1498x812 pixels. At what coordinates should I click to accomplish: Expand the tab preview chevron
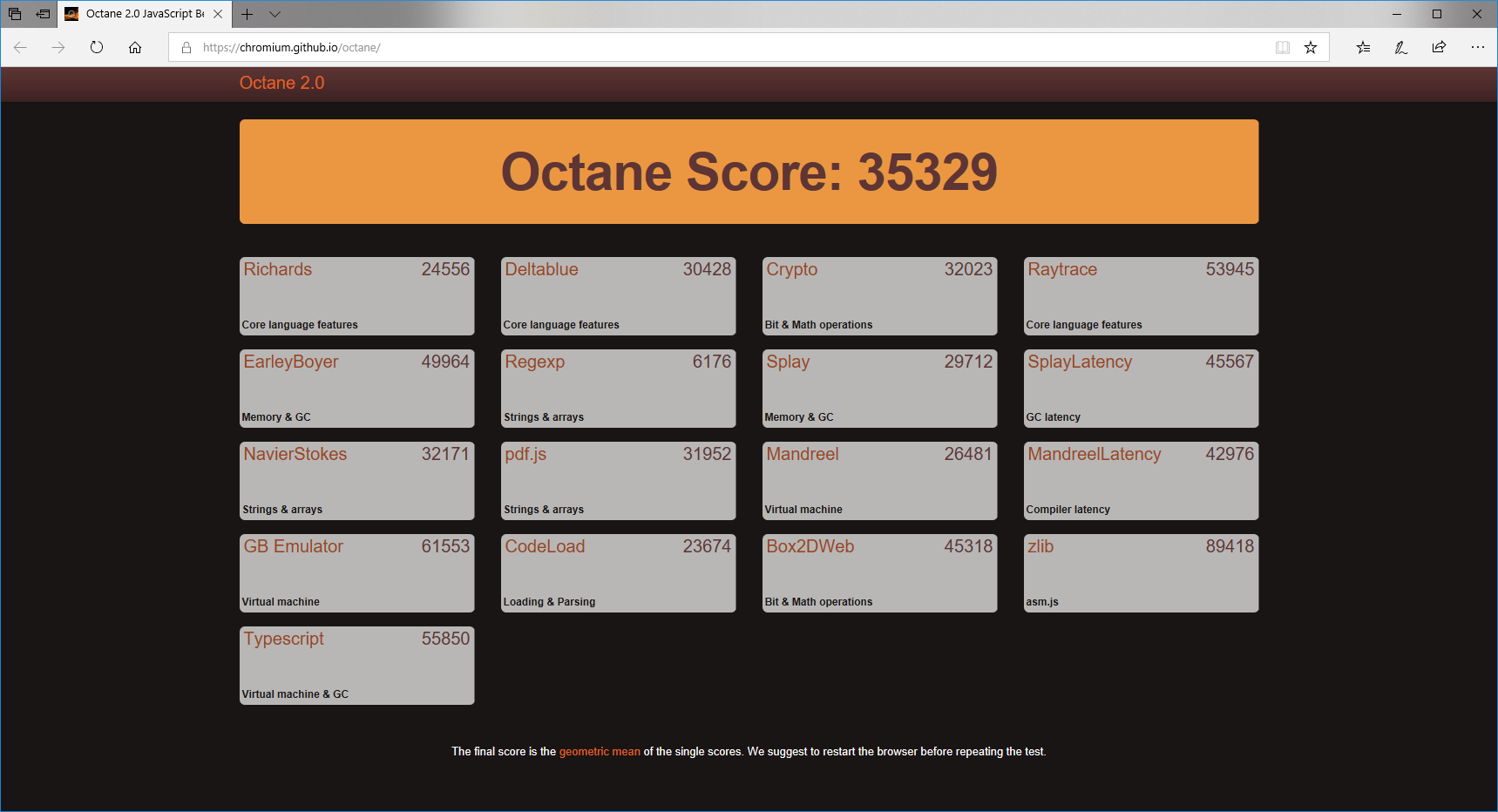275,14
